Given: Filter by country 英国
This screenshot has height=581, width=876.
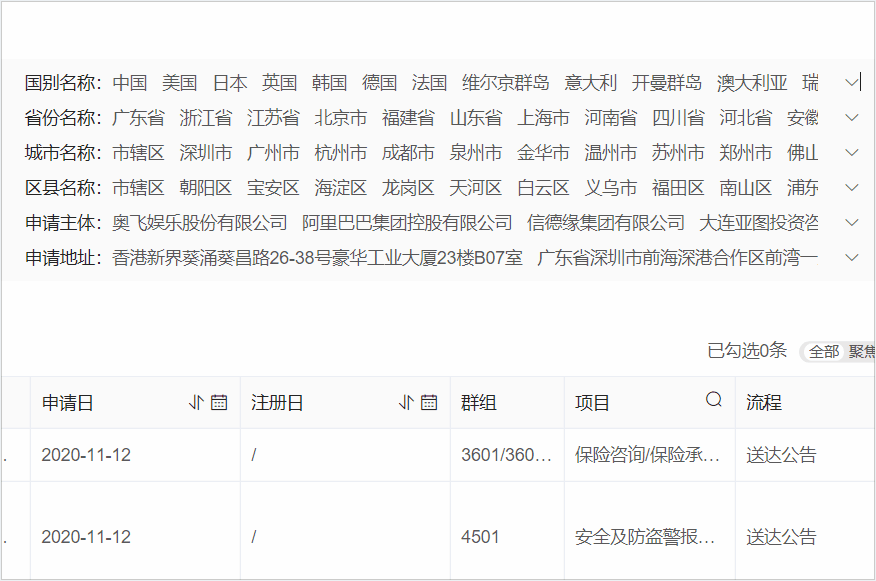Looking at the screenshot, I should point(279,83).
